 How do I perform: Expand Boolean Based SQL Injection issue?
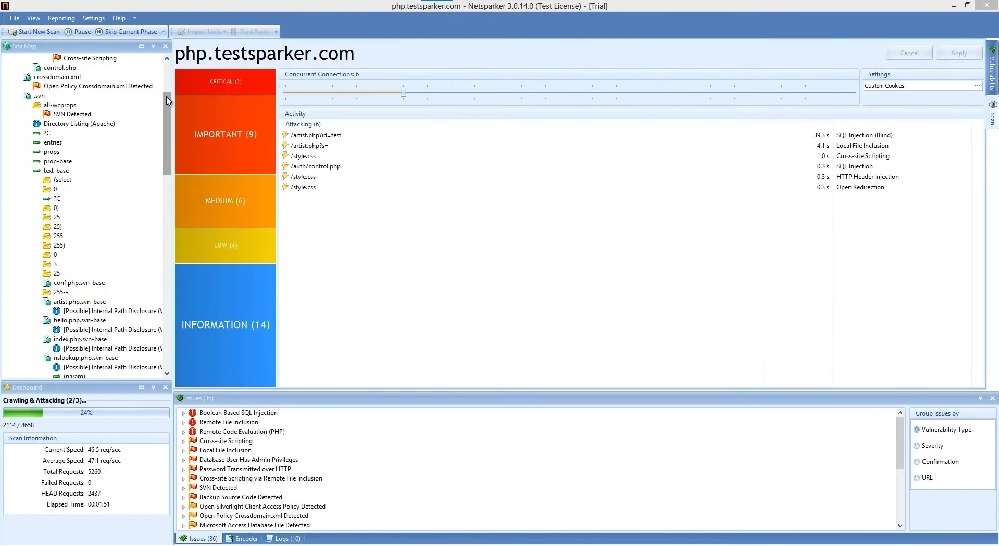[x=183, y=413]
